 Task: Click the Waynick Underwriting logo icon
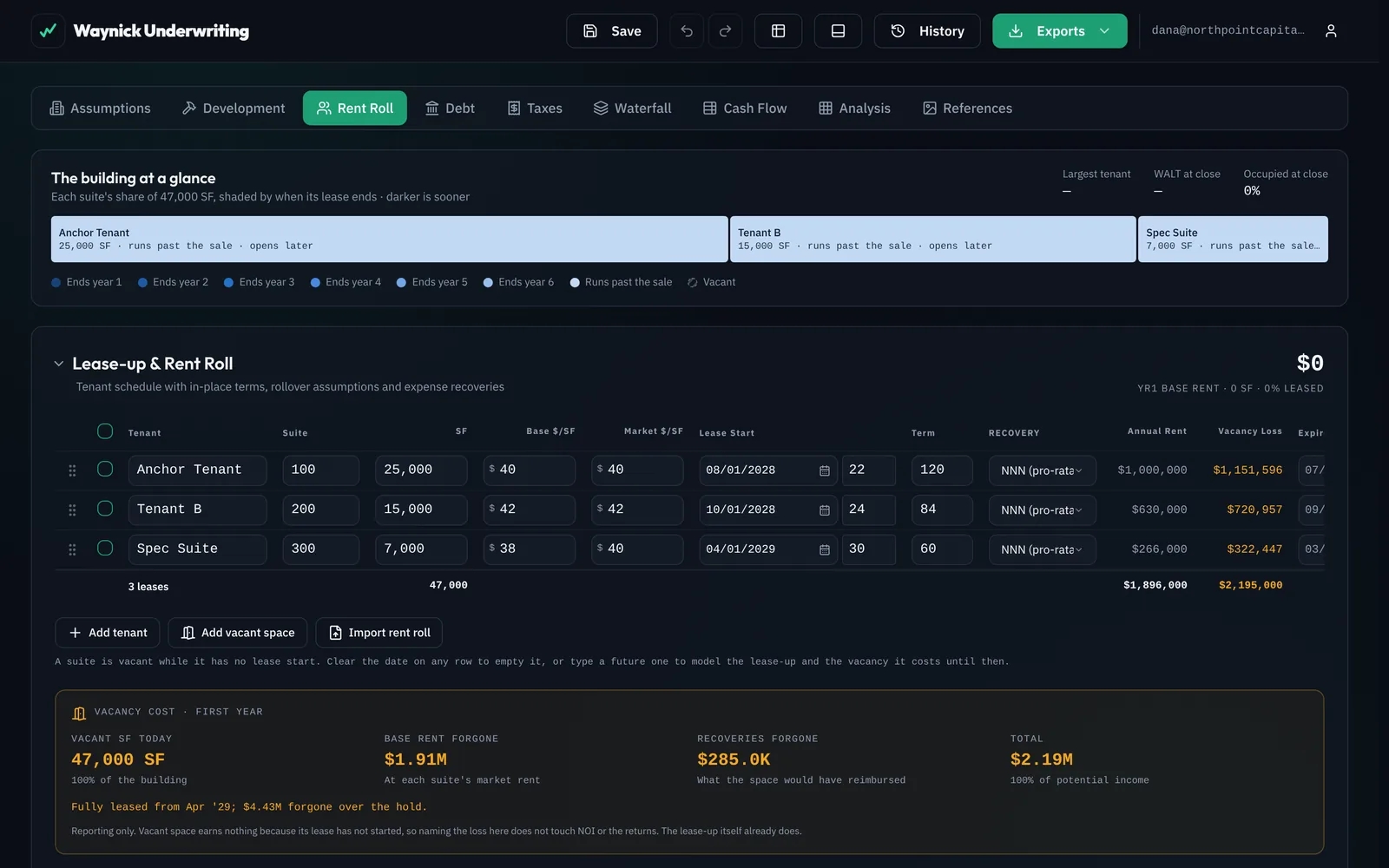pos(49,31)
